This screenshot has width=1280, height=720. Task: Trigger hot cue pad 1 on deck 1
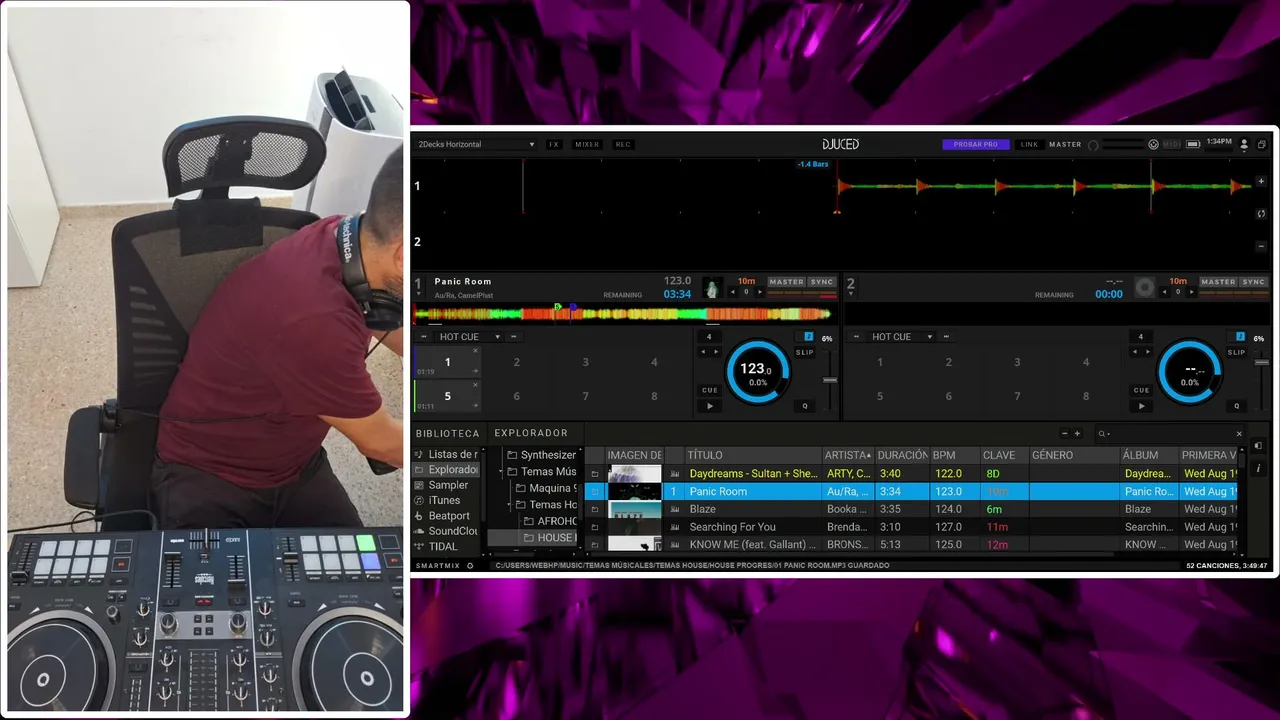tap(447, 362)
